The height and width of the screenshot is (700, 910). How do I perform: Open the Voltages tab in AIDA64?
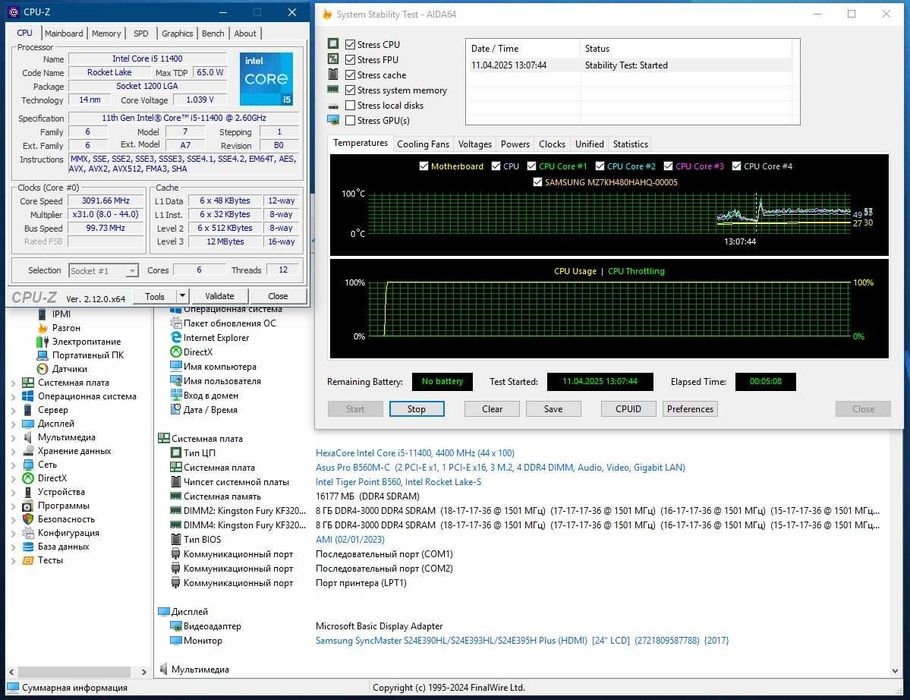475,144
